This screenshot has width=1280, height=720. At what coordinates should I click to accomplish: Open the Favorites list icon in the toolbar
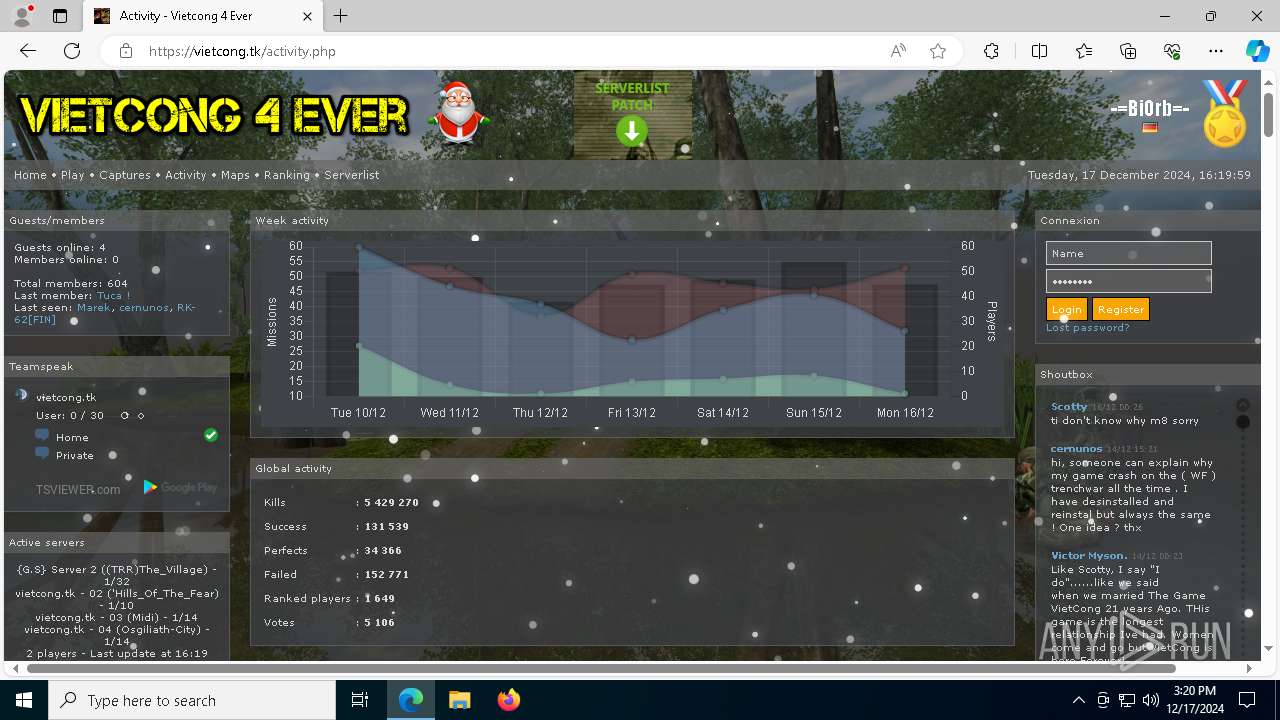click(x=1084, y=51)
